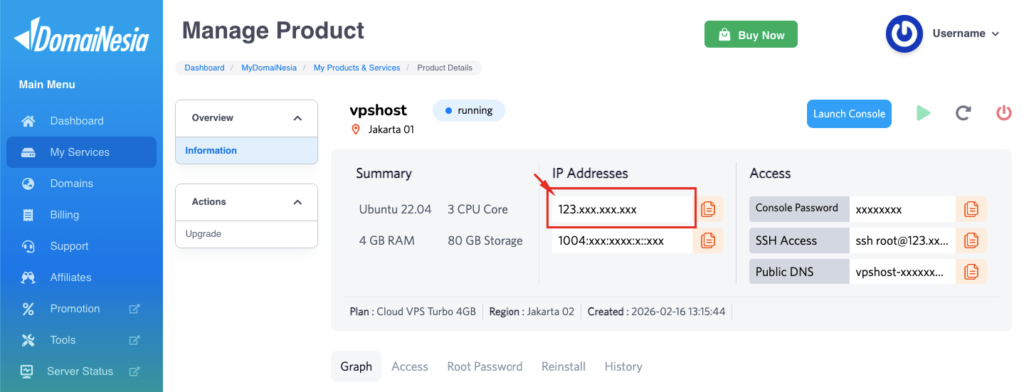Click the Support headset icon

coord(27,246)
